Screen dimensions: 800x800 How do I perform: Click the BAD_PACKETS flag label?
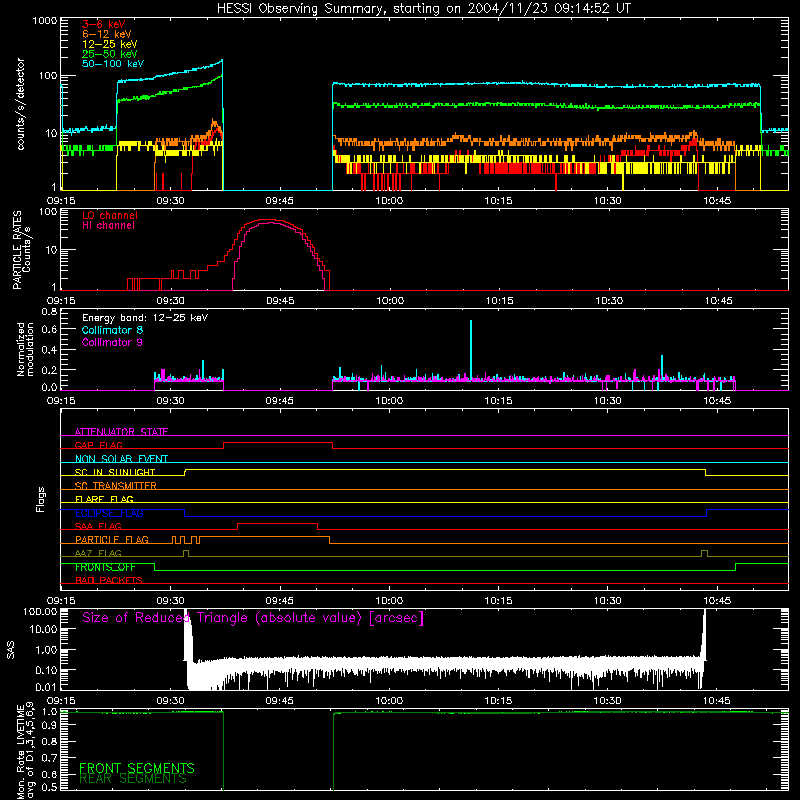point(109,581)
